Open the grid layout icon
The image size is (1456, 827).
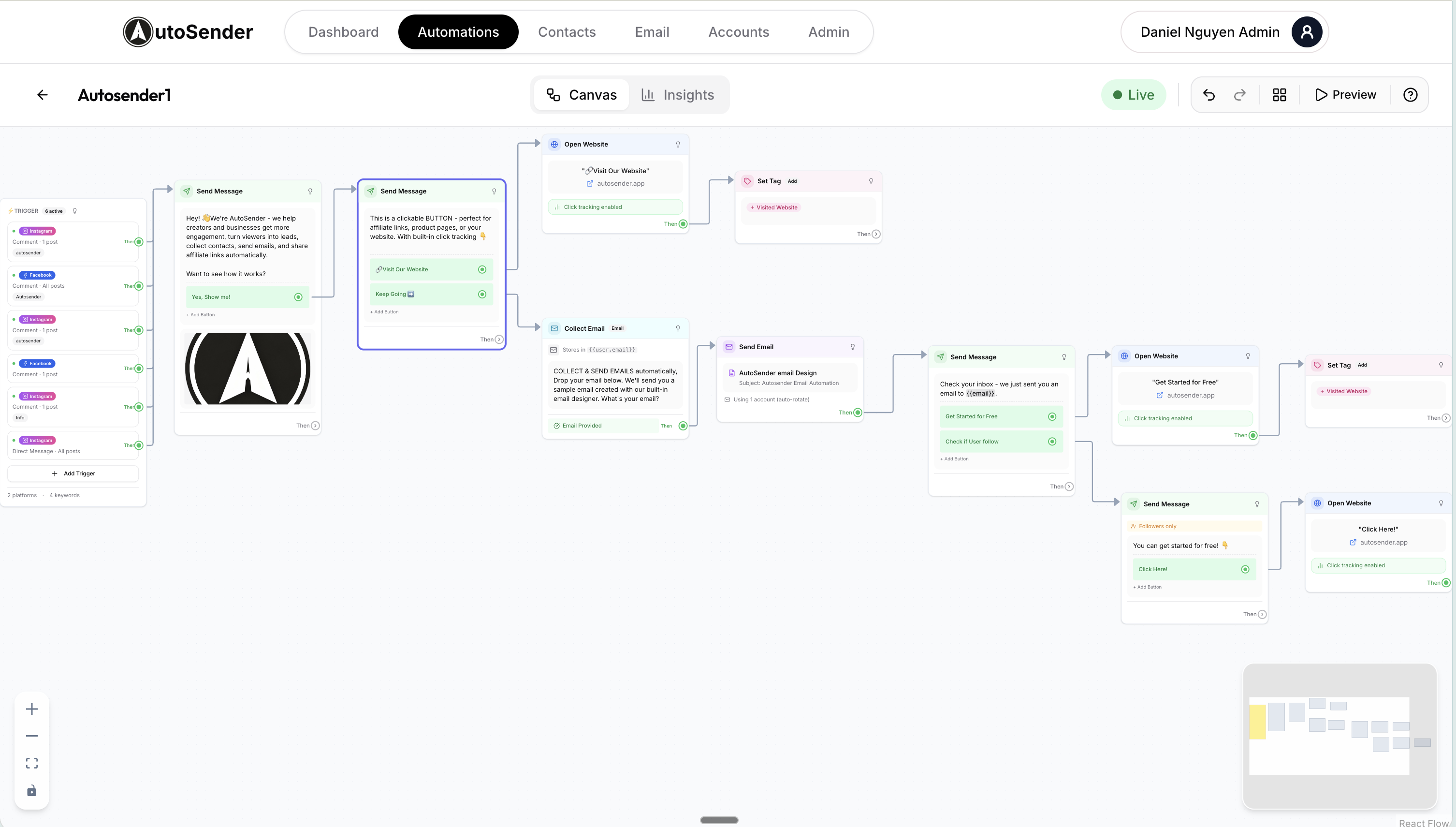click(1280, 95)
